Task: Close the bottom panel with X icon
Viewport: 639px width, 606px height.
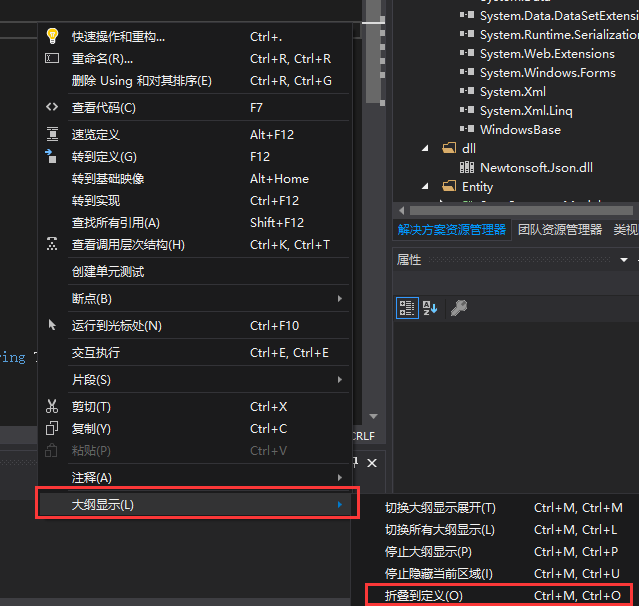Action: coord(372,463)
